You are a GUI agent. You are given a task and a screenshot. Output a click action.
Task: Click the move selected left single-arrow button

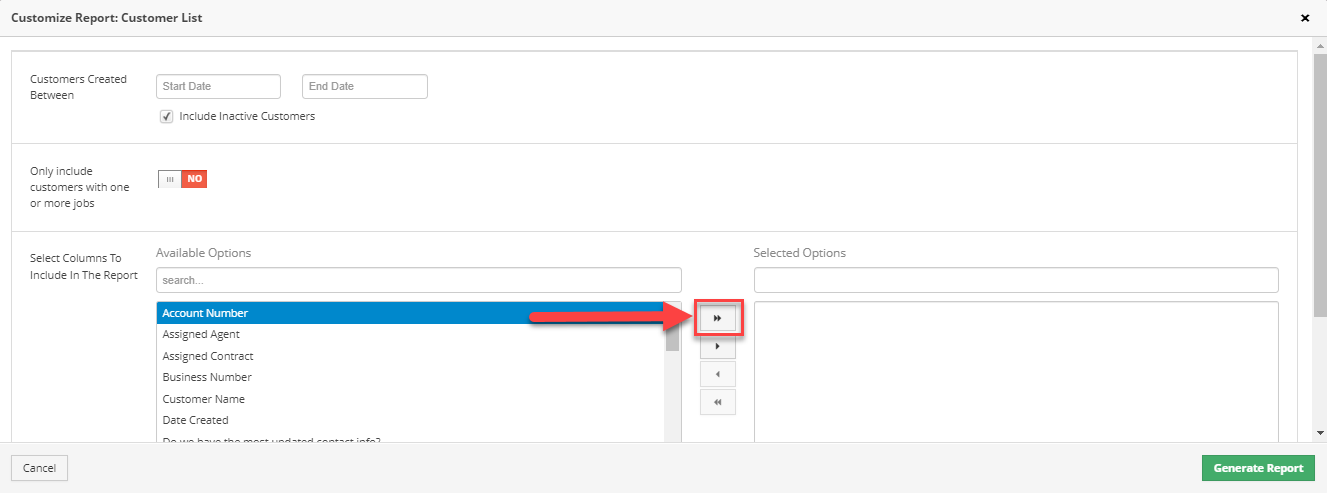coord(717,374)
